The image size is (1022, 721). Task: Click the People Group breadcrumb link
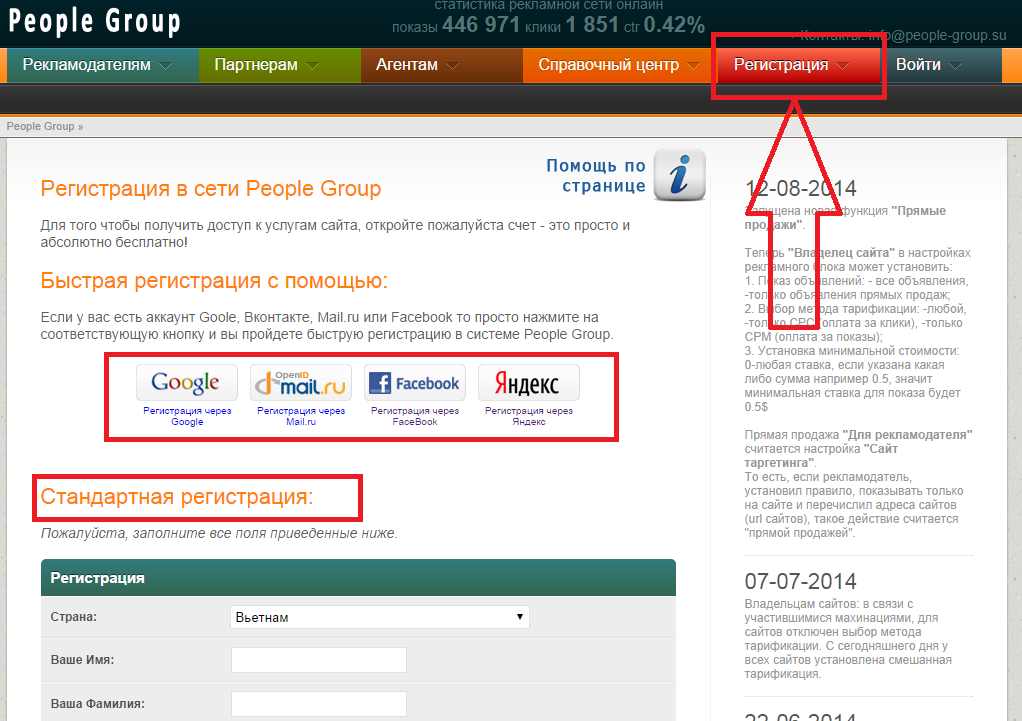(40, 126)
